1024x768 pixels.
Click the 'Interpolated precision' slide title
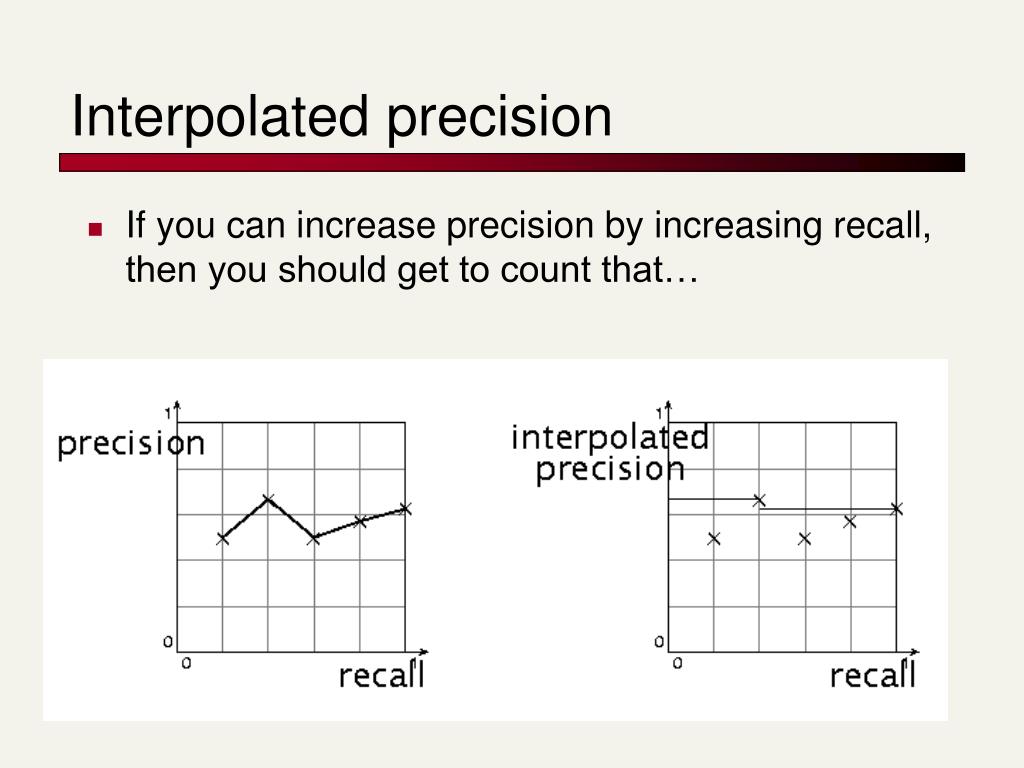[x=342, y=117]
